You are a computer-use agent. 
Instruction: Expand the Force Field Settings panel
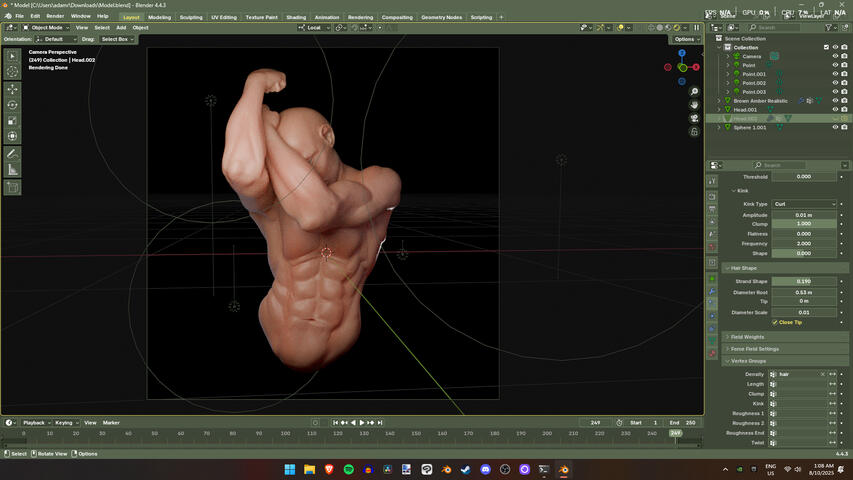pyautogui.click(x=727, y=349)
